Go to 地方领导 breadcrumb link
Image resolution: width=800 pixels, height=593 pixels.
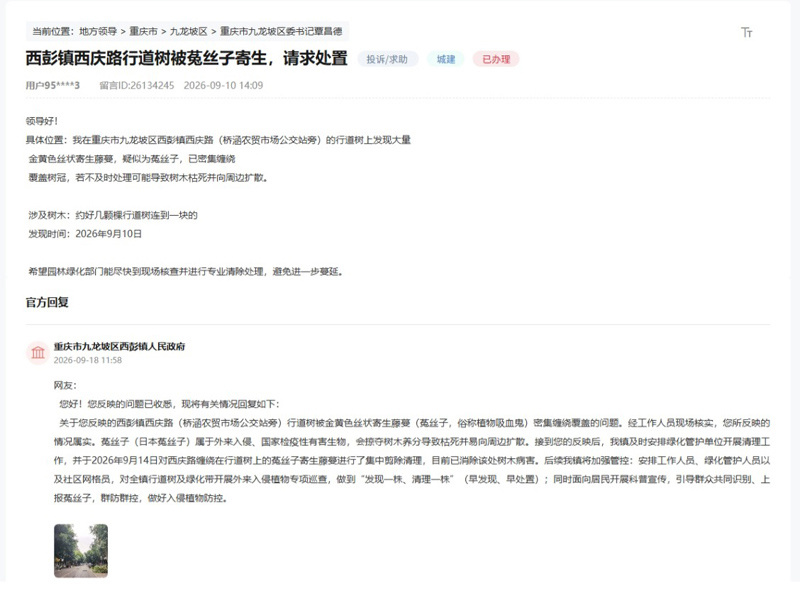[98, 31]
